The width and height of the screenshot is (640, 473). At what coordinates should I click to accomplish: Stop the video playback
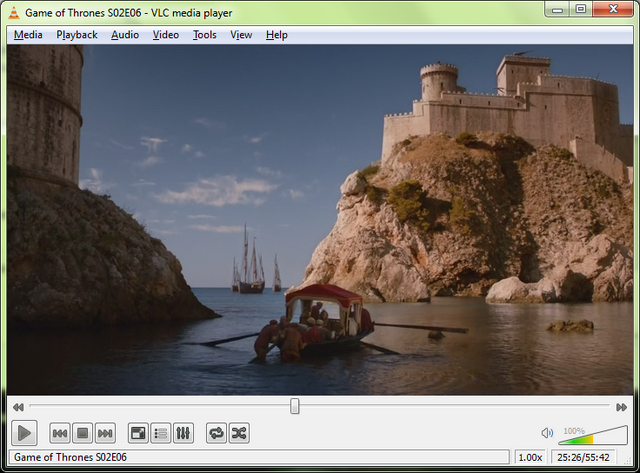[x=82, y=433]
